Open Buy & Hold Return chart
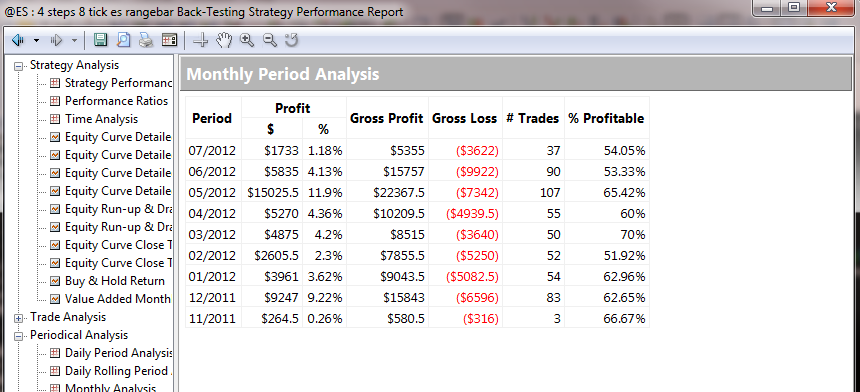This screenshot has height=392, width=860. [x=115, y=281]
